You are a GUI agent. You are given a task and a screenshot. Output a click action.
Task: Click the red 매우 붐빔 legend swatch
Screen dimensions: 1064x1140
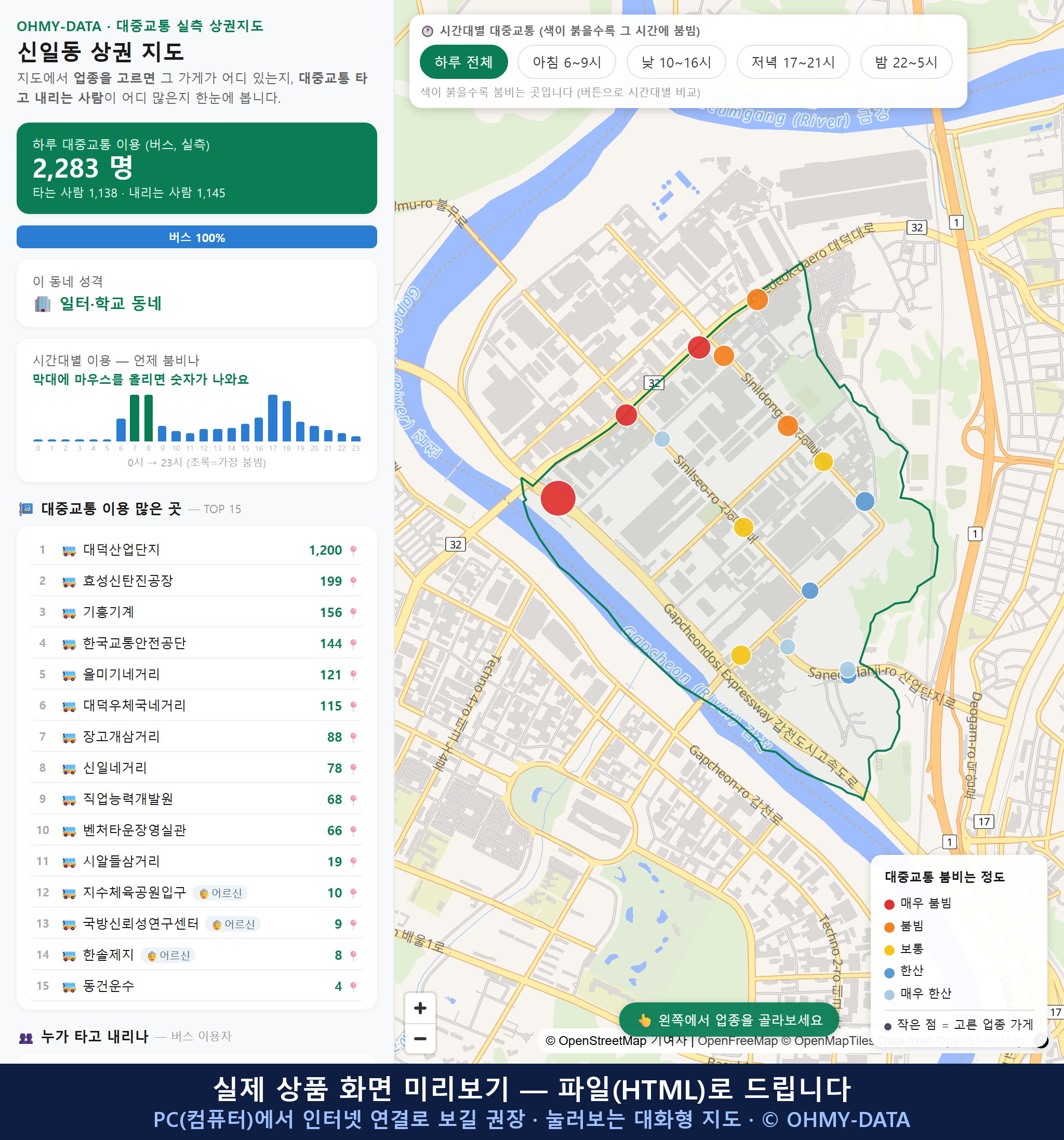[889, 904]
